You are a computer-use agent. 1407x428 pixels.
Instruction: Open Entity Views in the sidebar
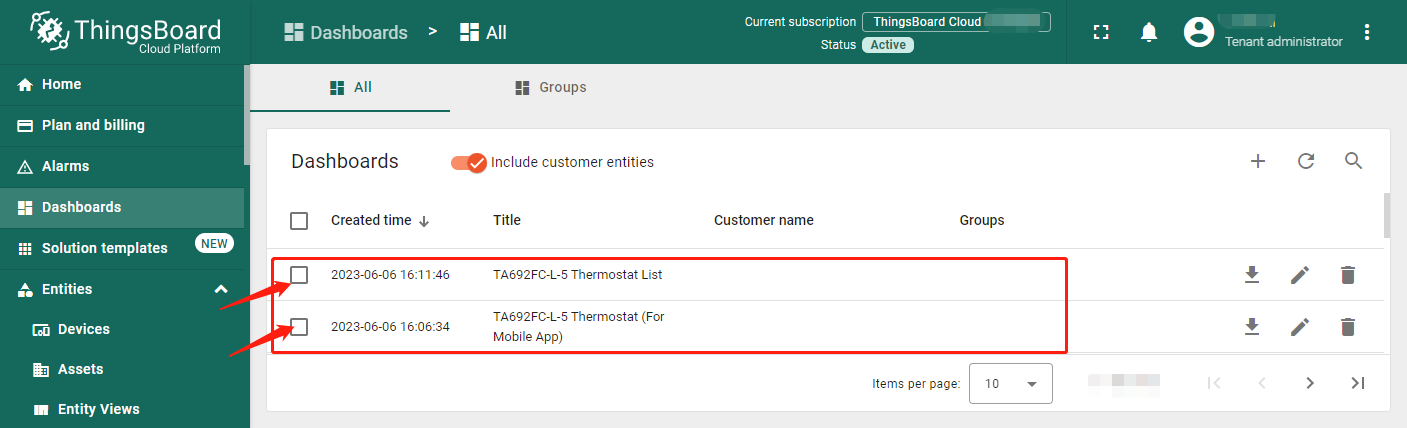(x=122, y=409)
